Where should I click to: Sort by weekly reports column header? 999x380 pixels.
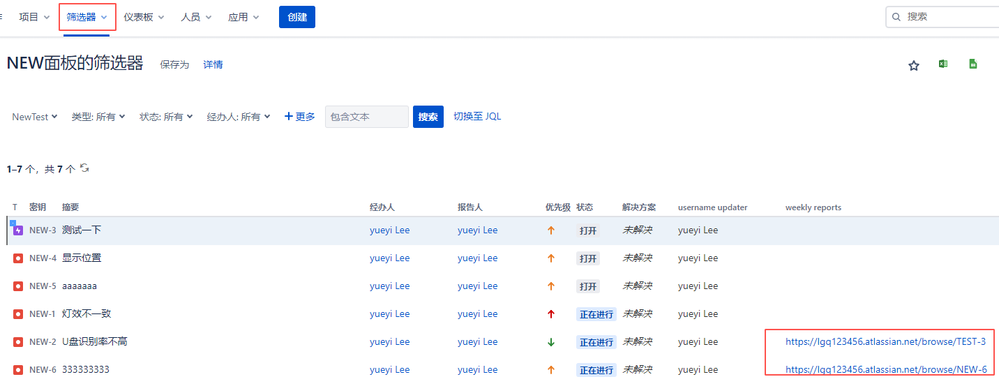[813, 207]
